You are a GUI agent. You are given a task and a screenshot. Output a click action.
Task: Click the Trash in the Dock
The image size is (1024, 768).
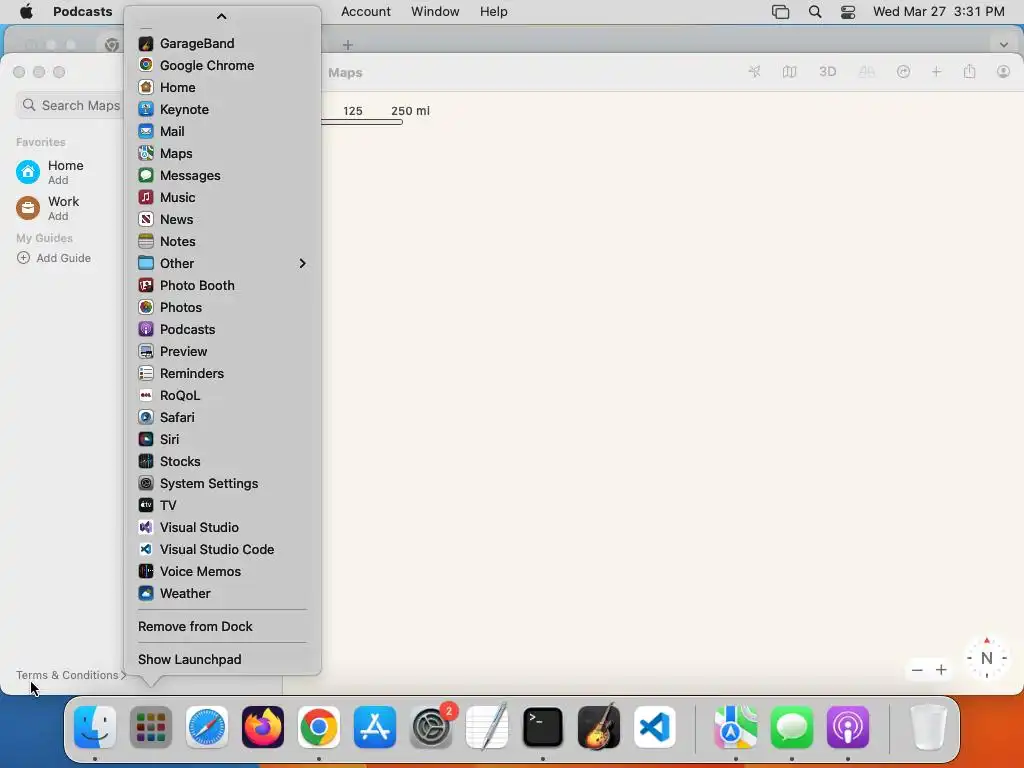point(928,727)
